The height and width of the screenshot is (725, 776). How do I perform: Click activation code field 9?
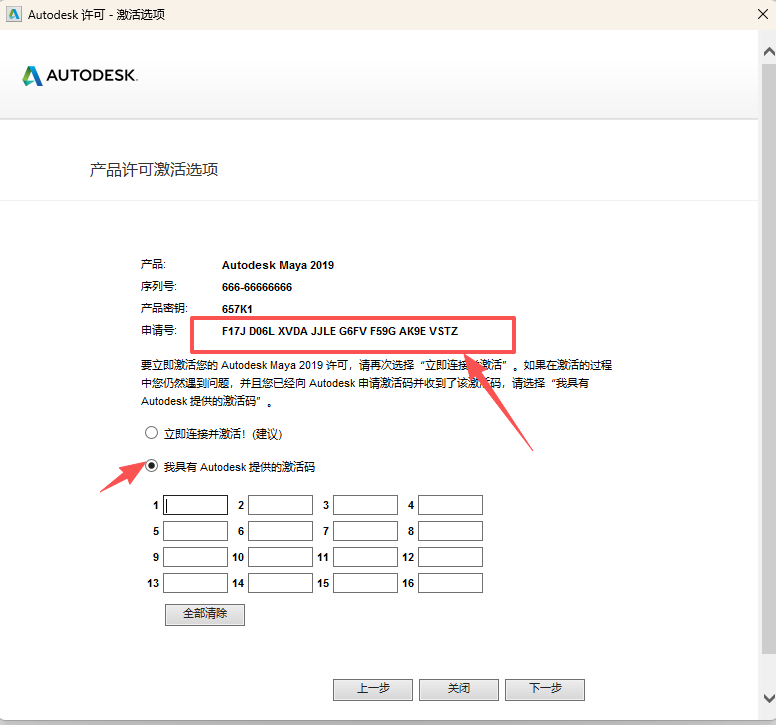tap(195, 557)
